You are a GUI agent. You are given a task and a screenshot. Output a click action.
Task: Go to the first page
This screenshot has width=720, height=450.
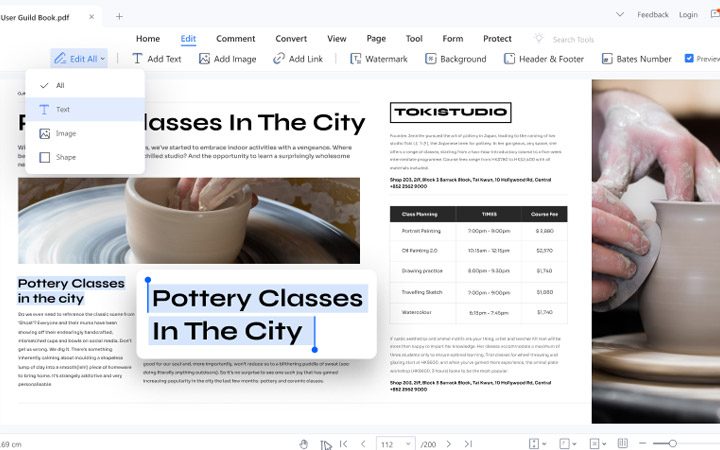point(343,444)
